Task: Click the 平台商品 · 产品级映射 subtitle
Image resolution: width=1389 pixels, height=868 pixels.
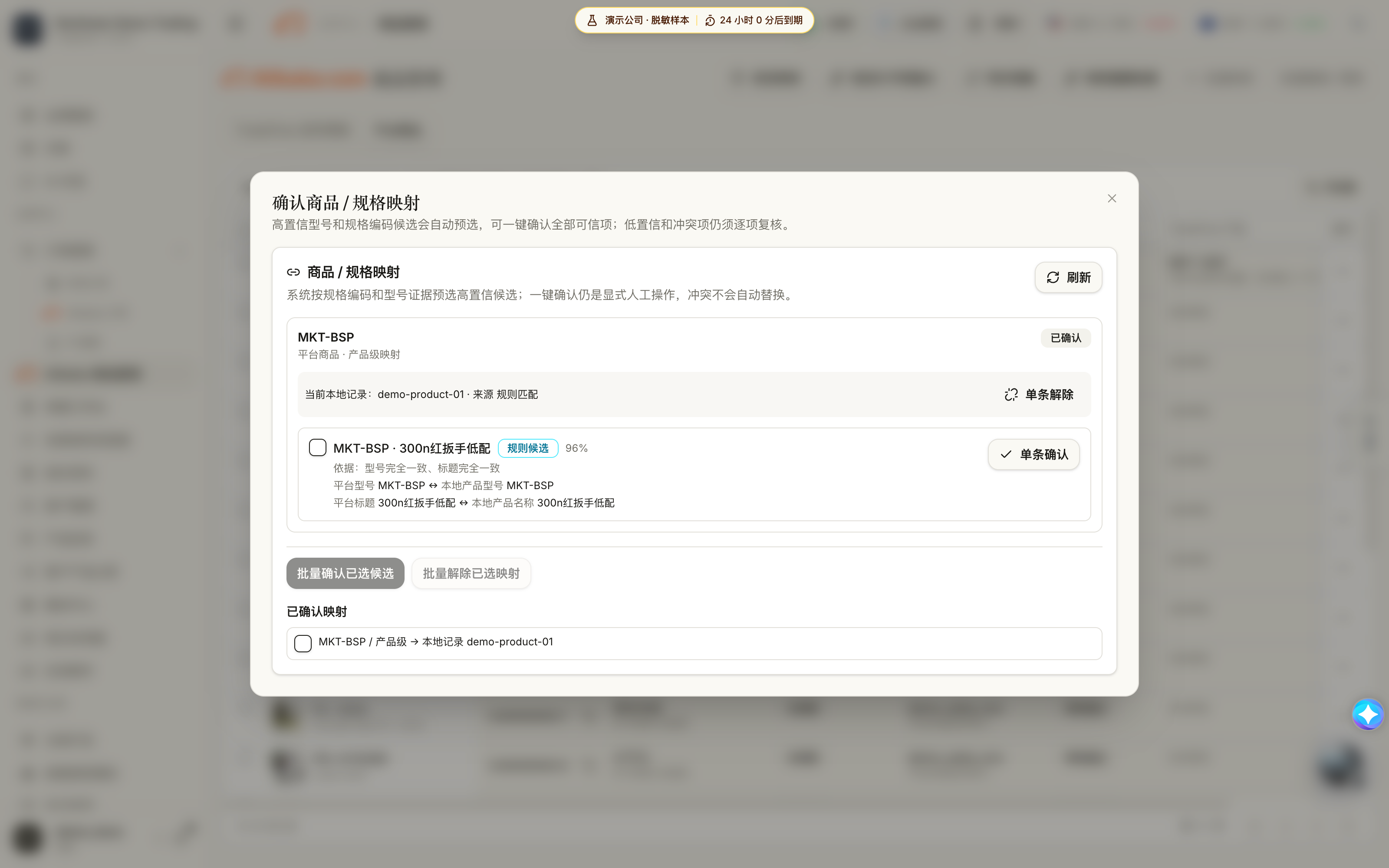Action: tap(349, 354)
